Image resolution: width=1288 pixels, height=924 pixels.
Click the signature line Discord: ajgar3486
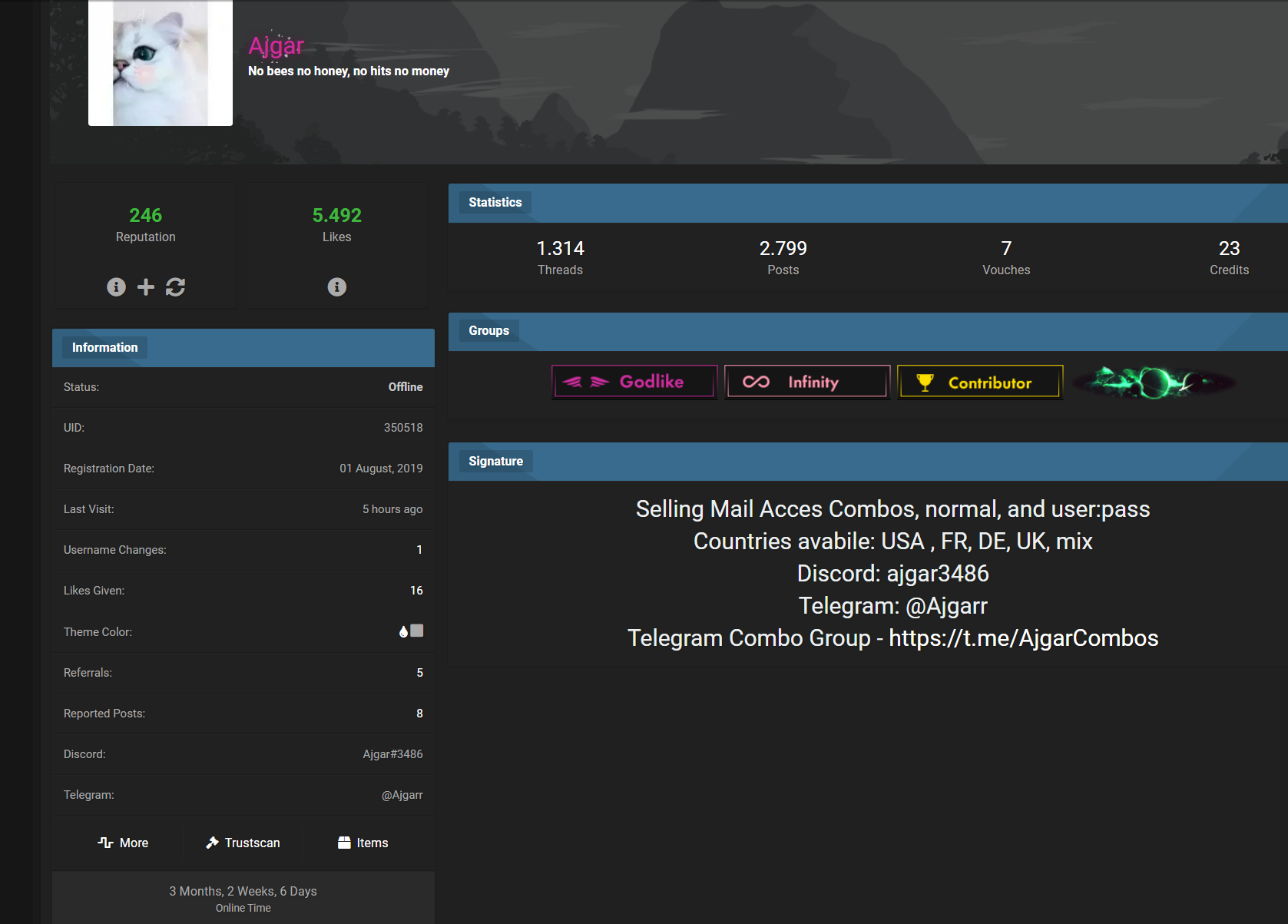coord(893,574)
